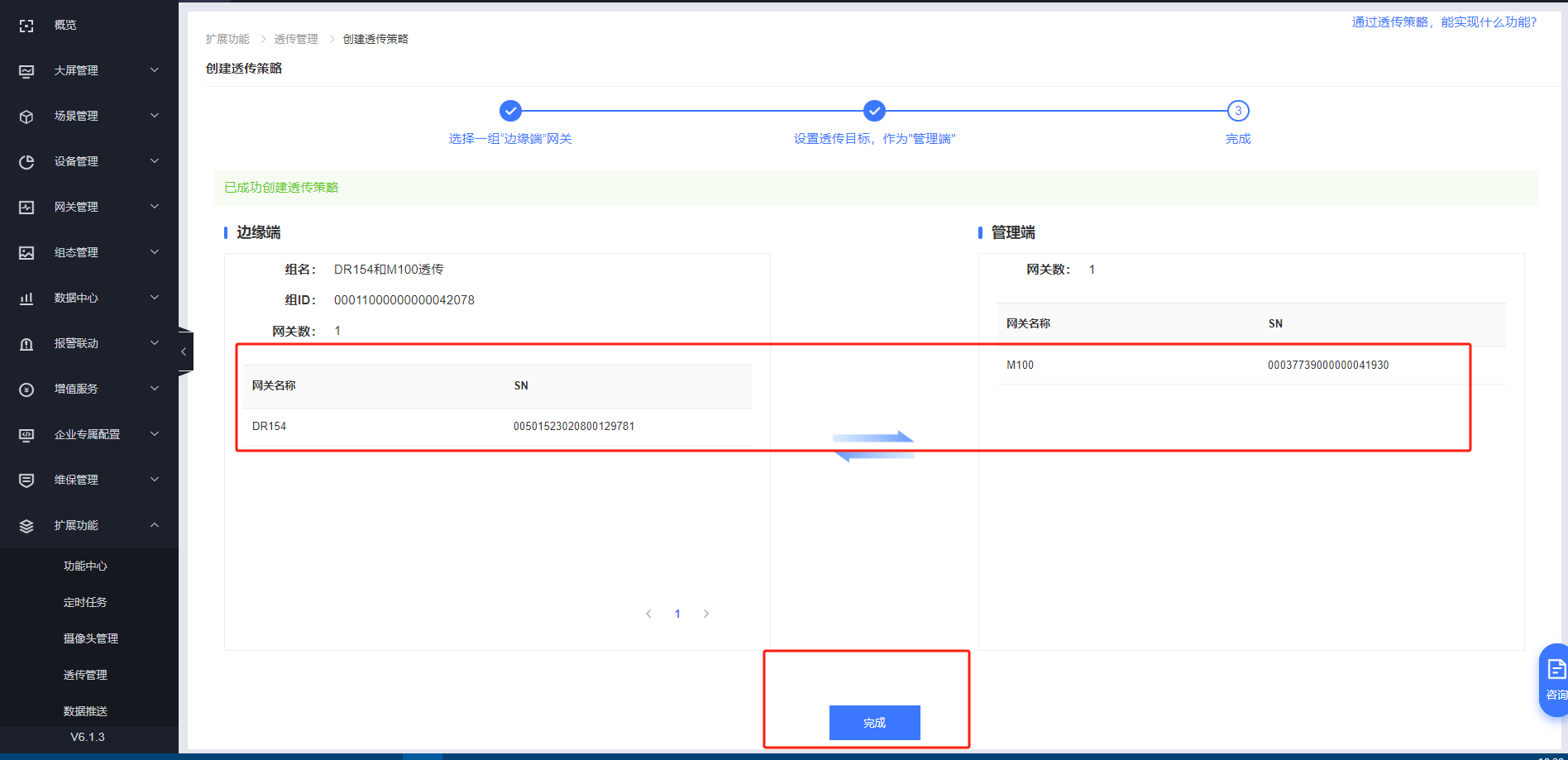Expand the 增值服务 submenu arrow

(155, 389)
